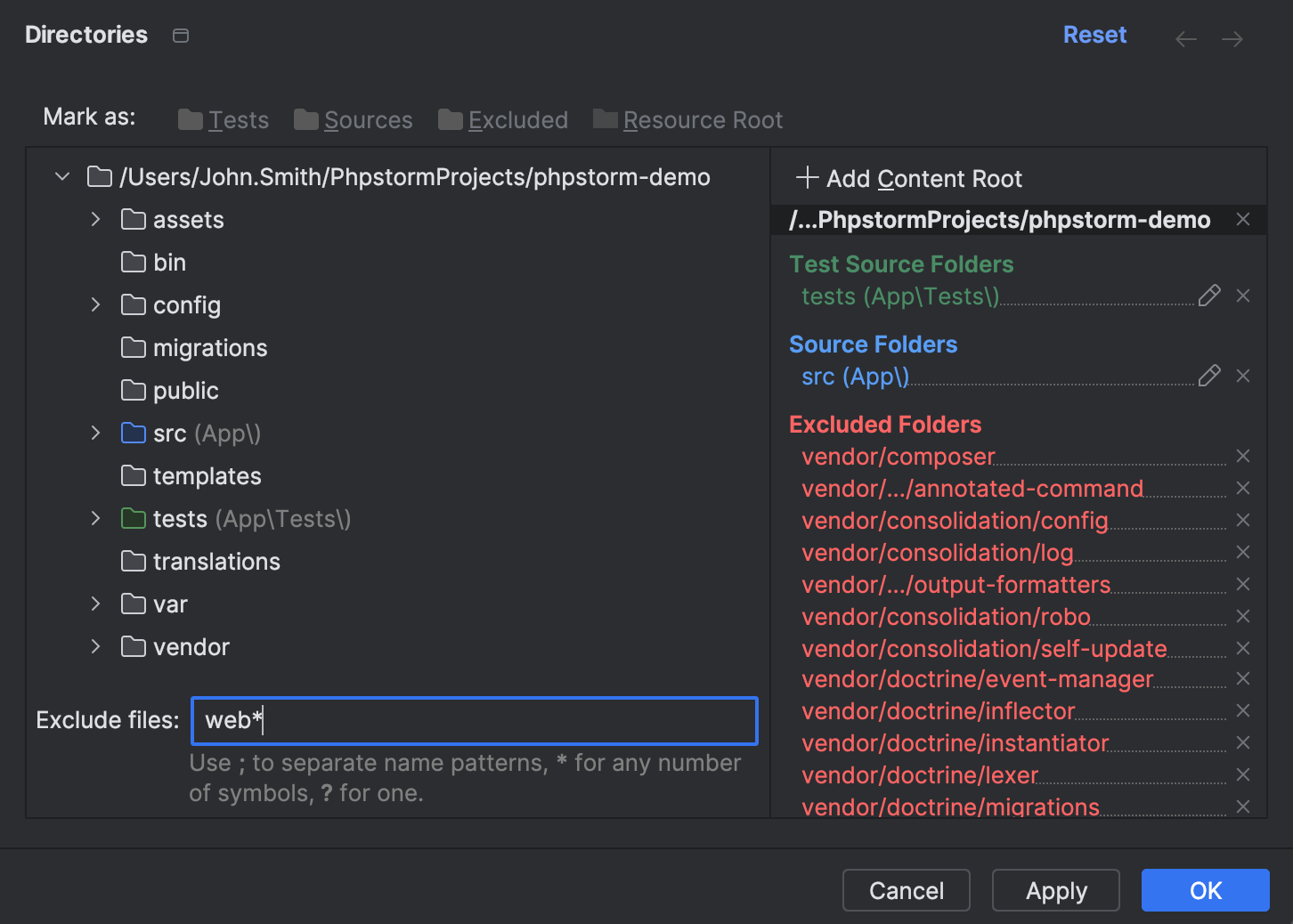The height and width of the screenshot is (924, 1293).
Task: Apply the directory changes
Action: pyautogui.click(x=1055, y=890)
